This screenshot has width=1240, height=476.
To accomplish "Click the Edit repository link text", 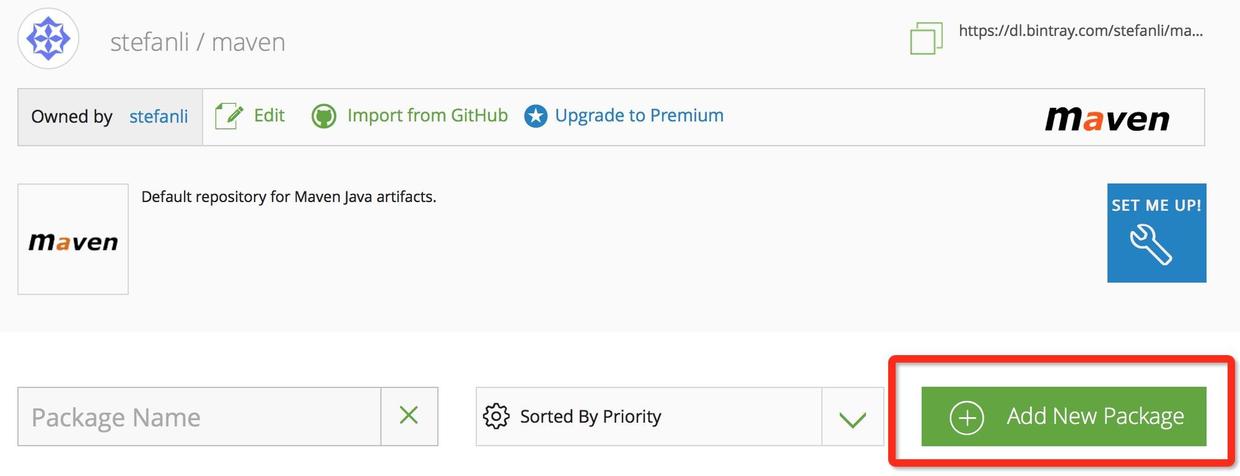I will click(x=269, y=116).
